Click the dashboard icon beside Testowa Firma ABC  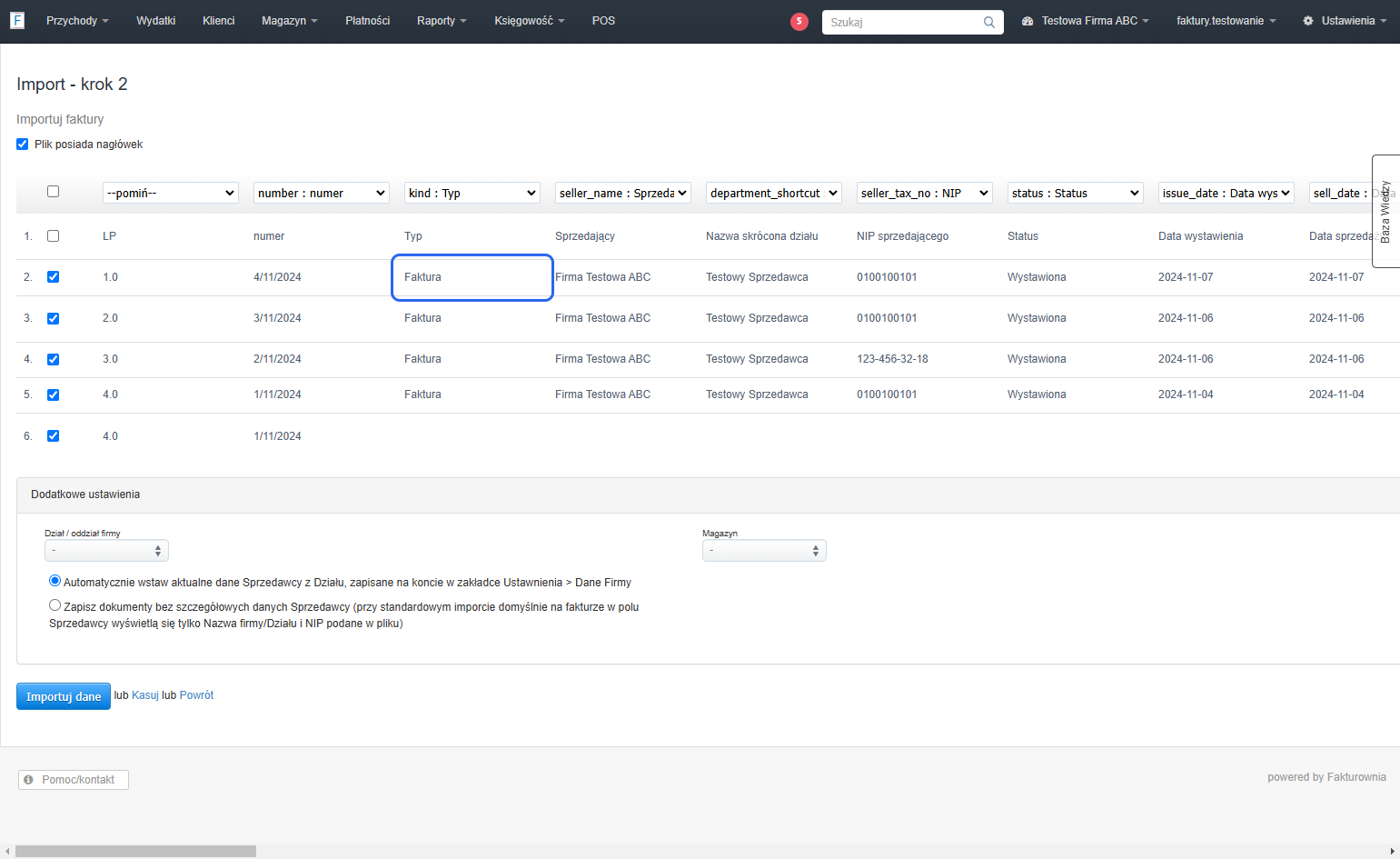(x=1028, y=21)
